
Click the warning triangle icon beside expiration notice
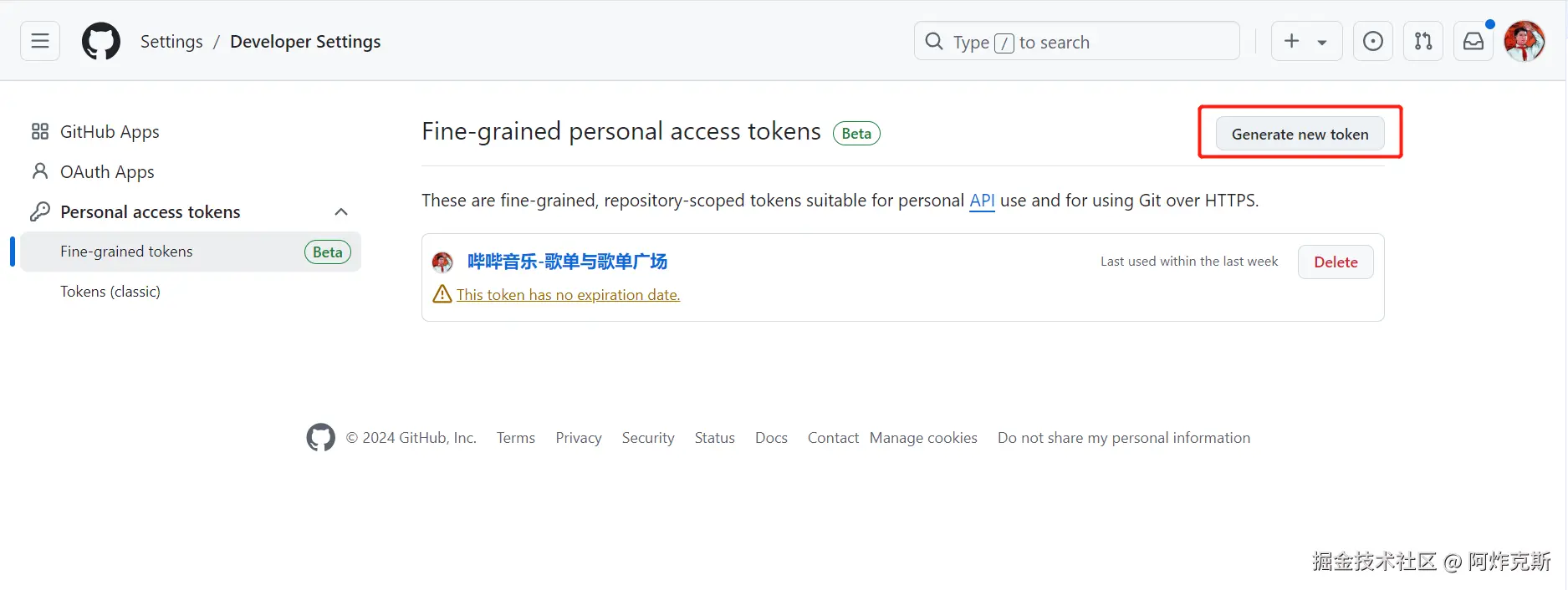click(442, 294)
